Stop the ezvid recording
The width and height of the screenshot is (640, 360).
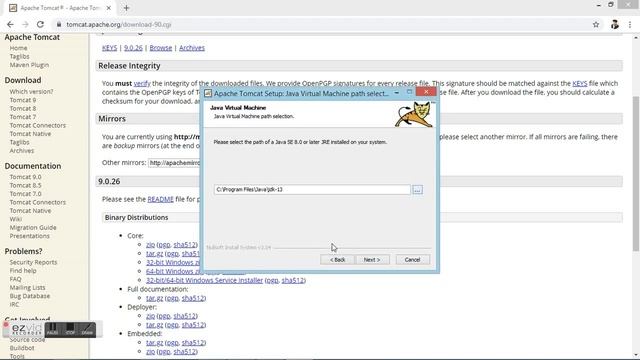(x=70, y=329)
